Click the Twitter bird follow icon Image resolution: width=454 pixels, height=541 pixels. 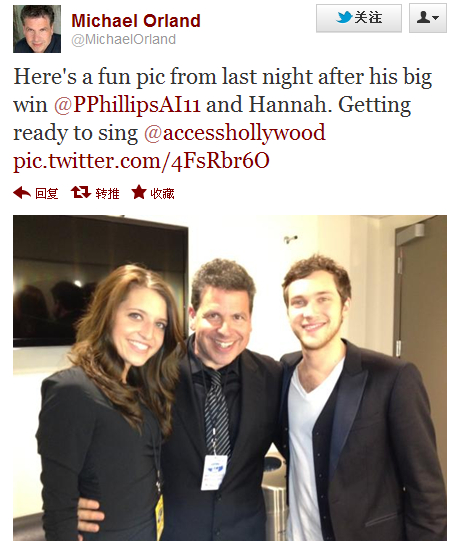(344, 17)
